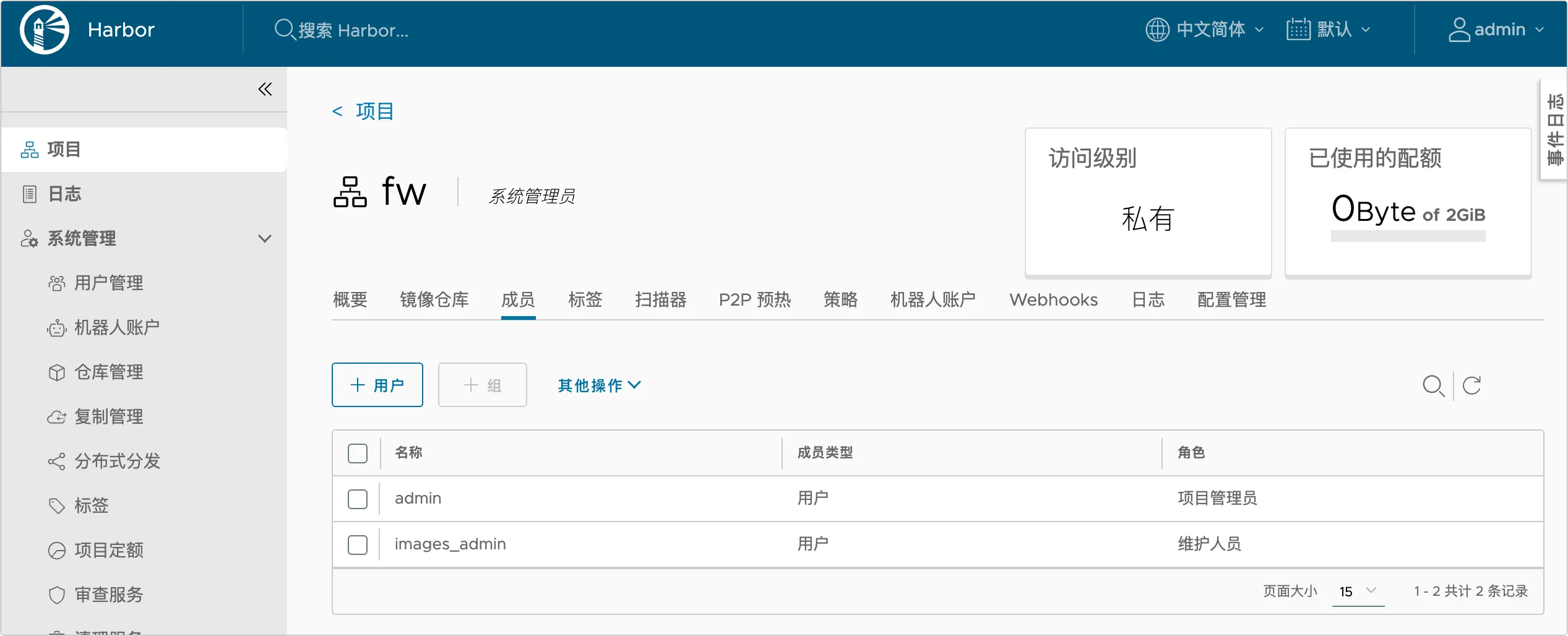
Task: Open the 事件日志 side panel tab
Action: (x=1554, y=129)
